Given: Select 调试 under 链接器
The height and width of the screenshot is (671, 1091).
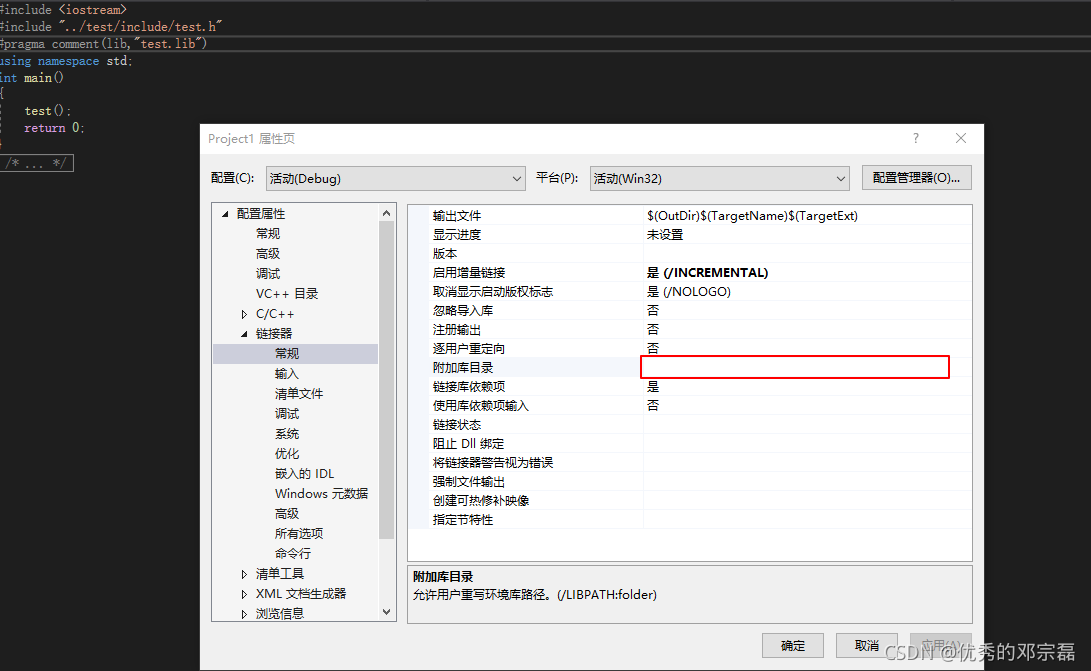Looking at the screenshot, I should (287, 414).
